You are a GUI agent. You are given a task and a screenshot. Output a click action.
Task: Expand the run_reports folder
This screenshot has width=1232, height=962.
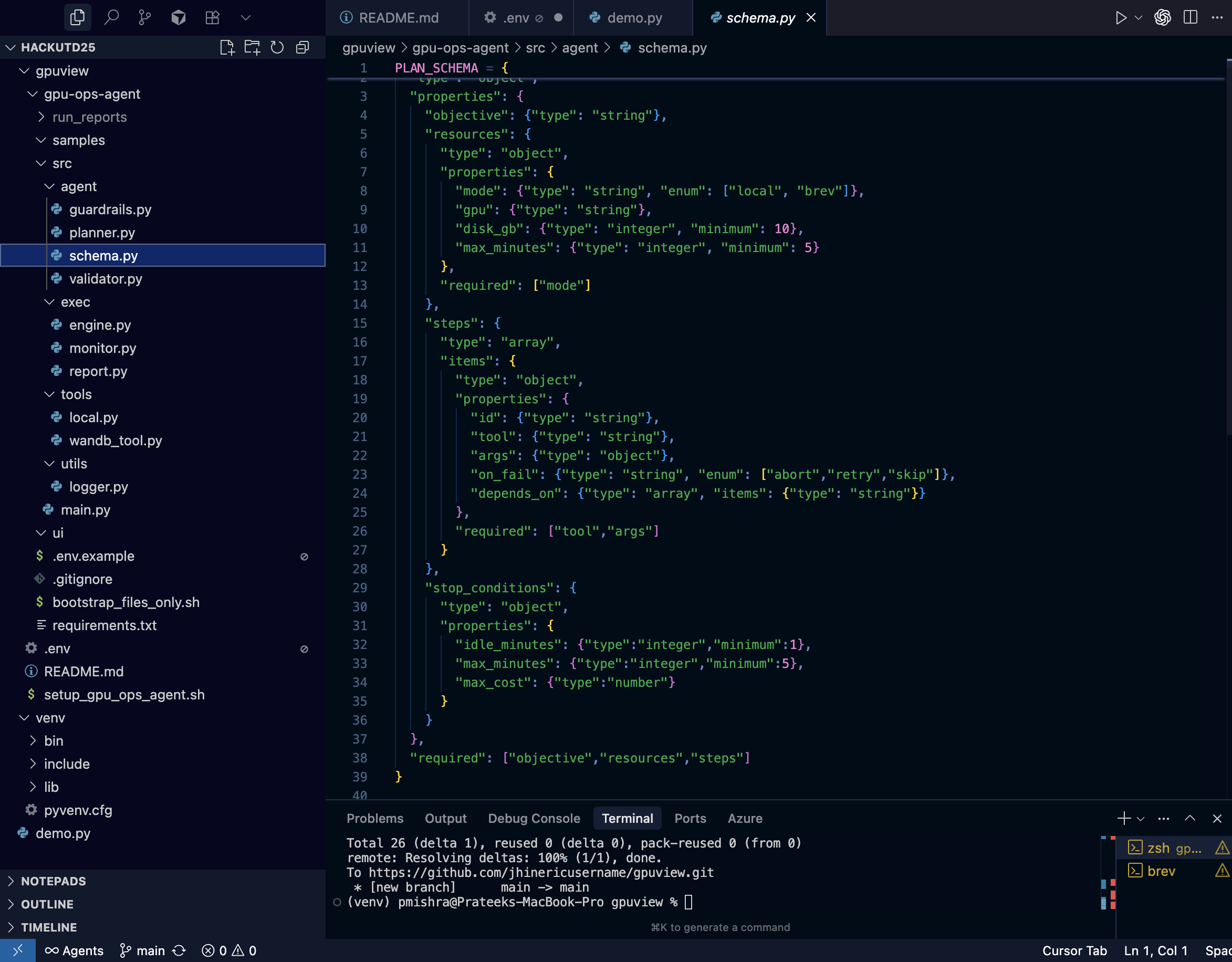pyautogui.click(x=89, y=117)
